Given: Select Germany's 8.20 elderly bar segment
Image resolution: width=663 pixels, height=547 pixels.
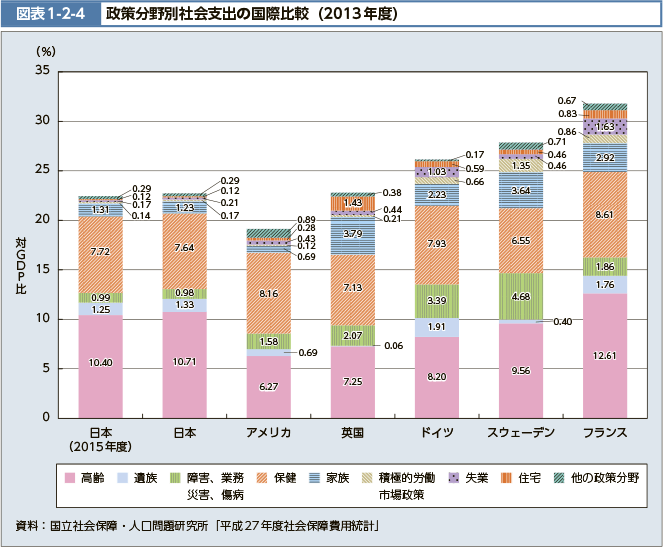Looking at the screenshot, I should [435, 377].
